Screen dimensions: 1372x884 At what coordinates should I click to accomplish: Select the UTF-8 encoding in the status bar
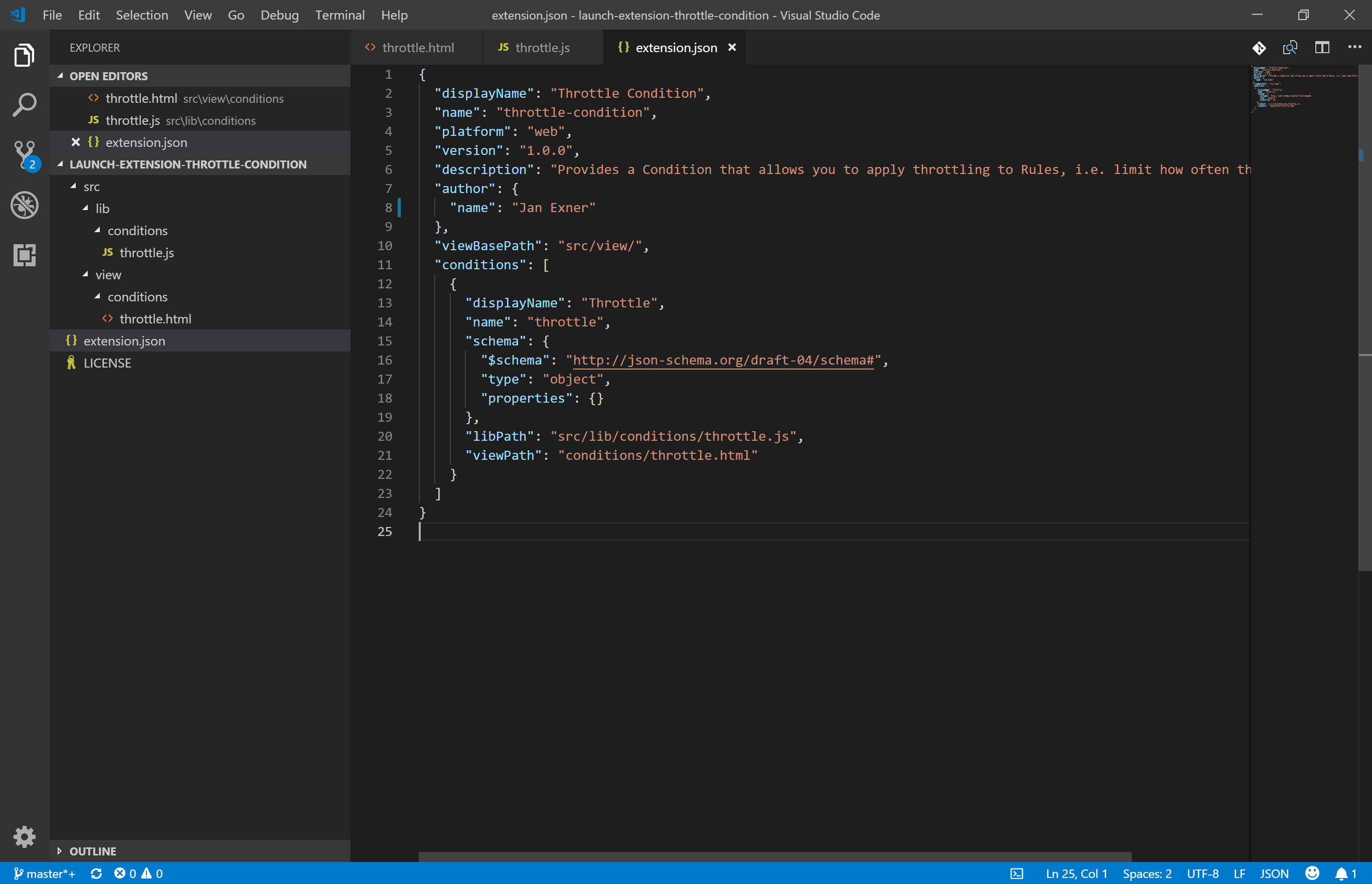[1204, 873]
